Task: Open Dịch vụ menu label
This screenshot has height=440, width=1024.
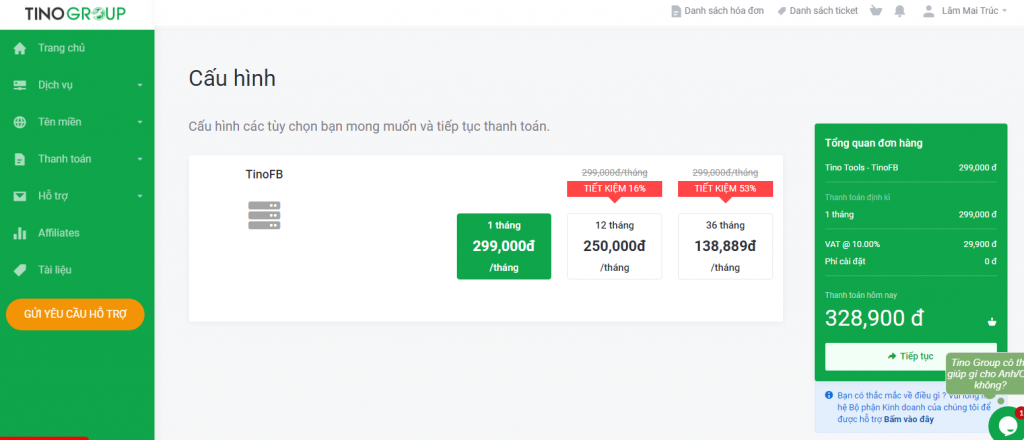Action: (x=56, y=85)
